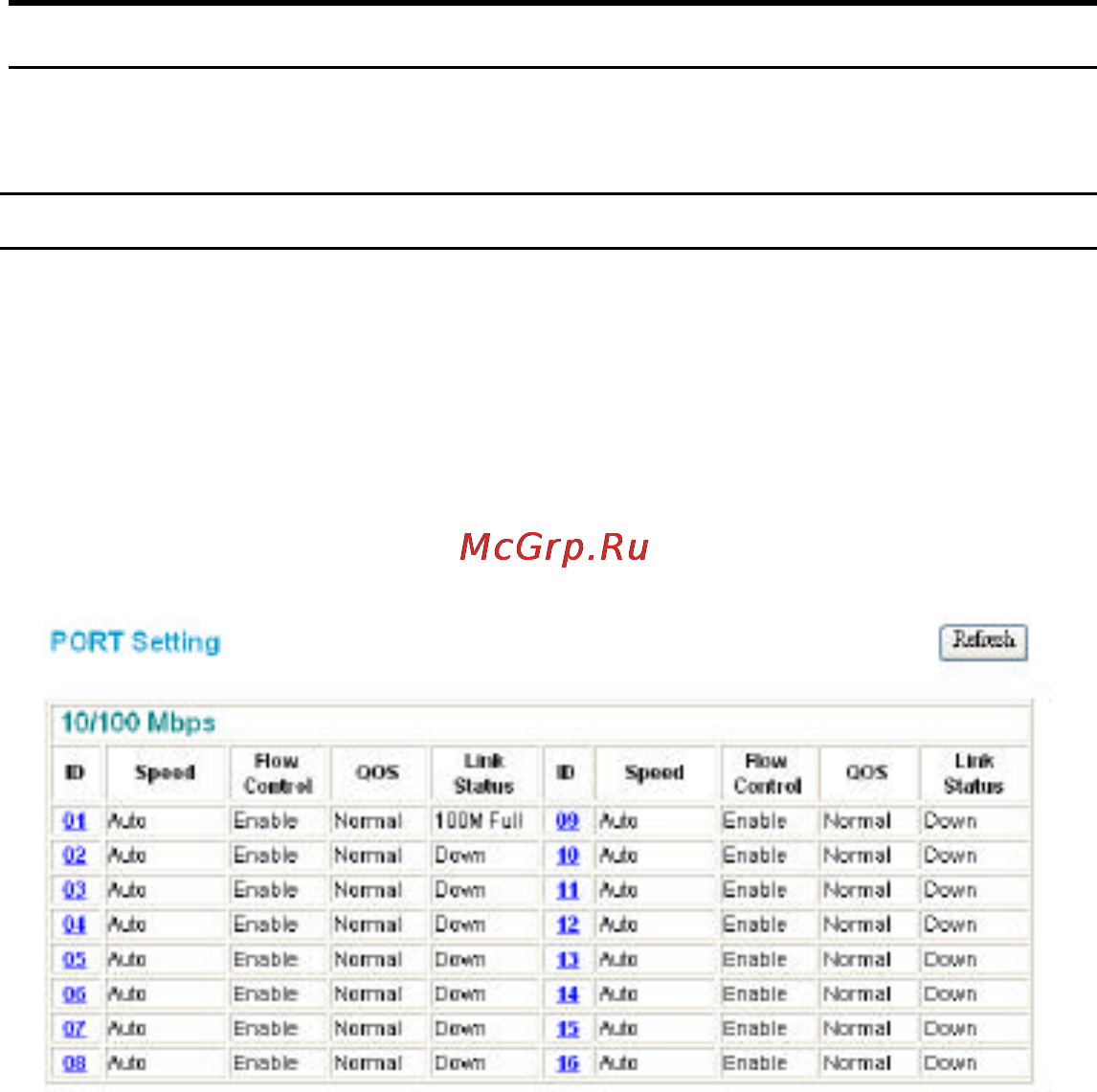Select the '100M Full' link status of port 01

point(479,820)
